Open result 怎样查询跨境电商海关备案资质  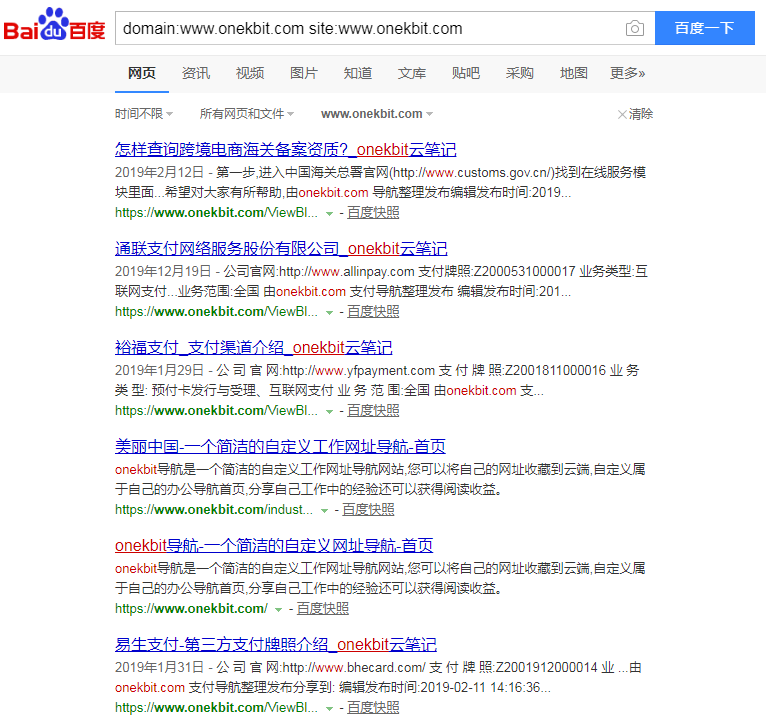coord(285,149)
